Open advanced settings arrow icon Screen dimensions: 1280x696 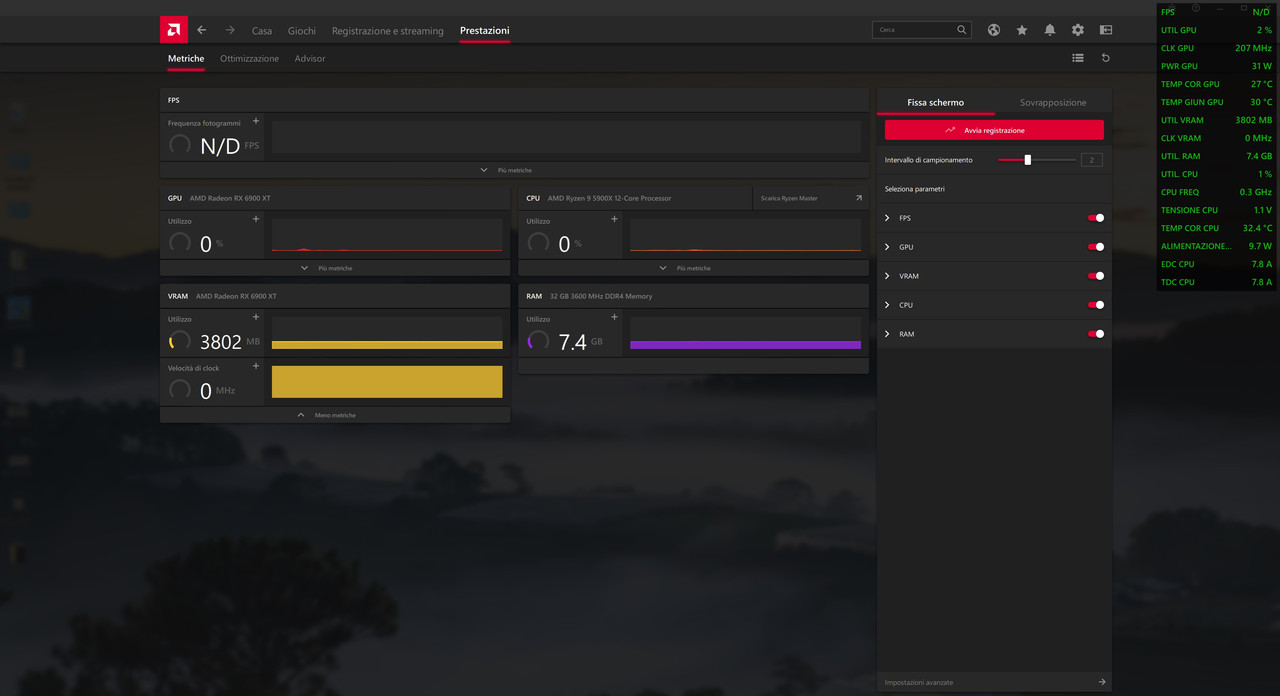coord(1102,682)
